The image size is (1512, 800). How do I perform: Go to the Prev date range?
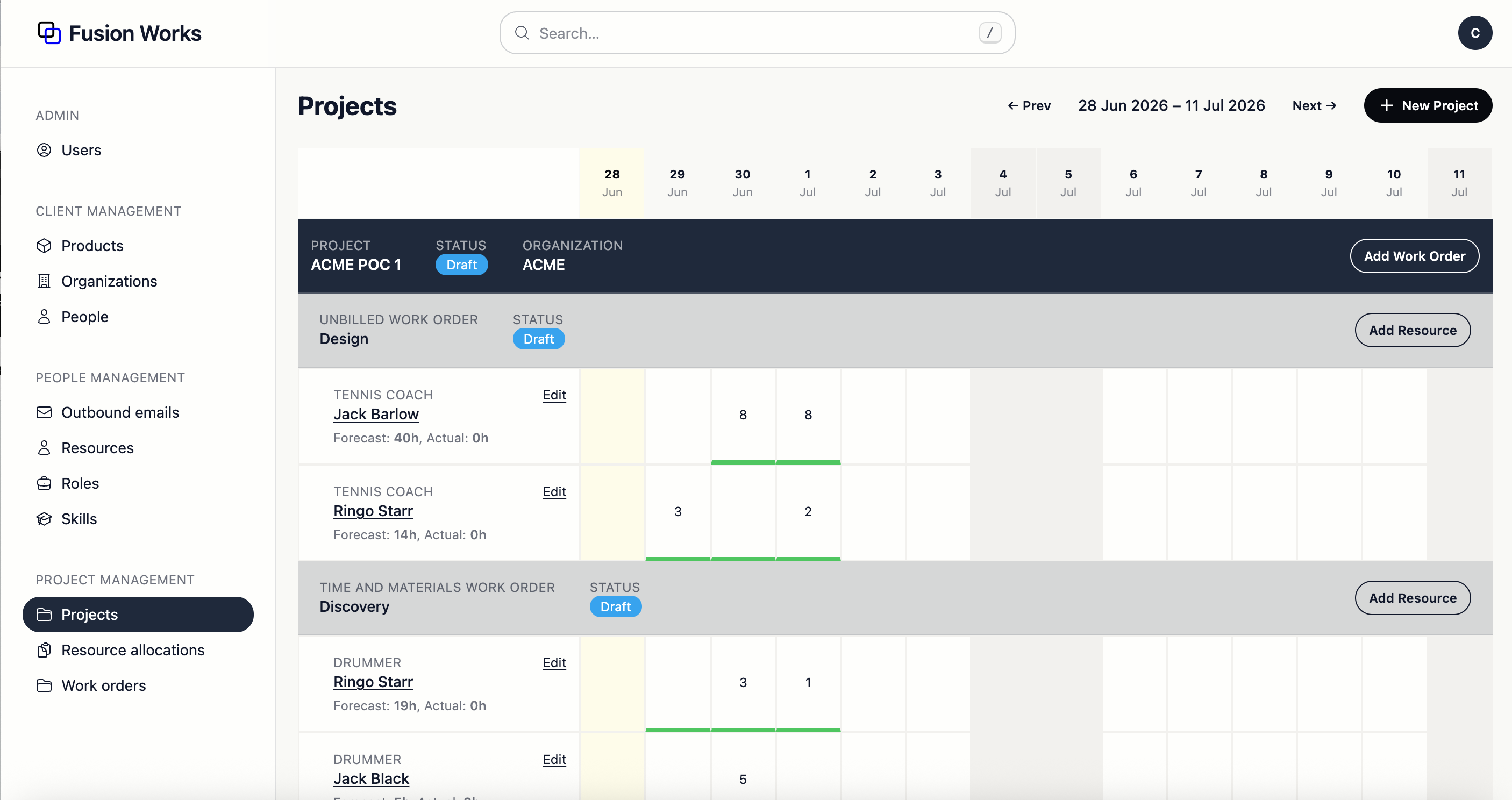(1029, 106)
